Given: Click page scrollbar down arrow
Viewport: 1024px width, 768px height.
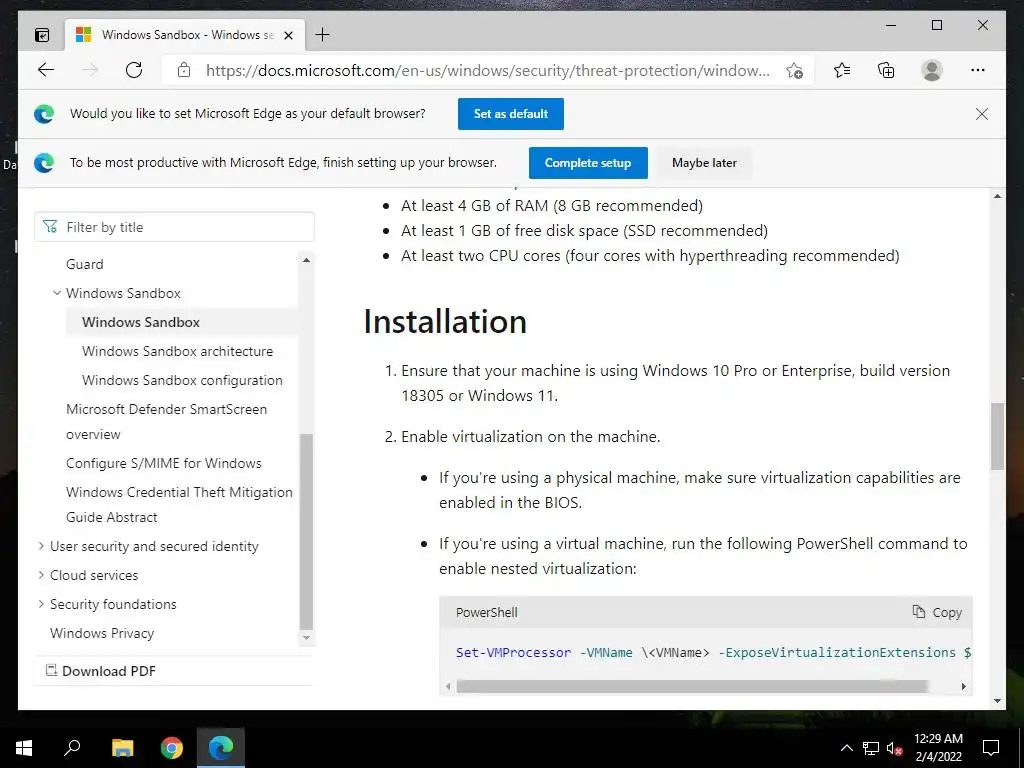Looking at the screenshot, I should [x=997, y=701].
